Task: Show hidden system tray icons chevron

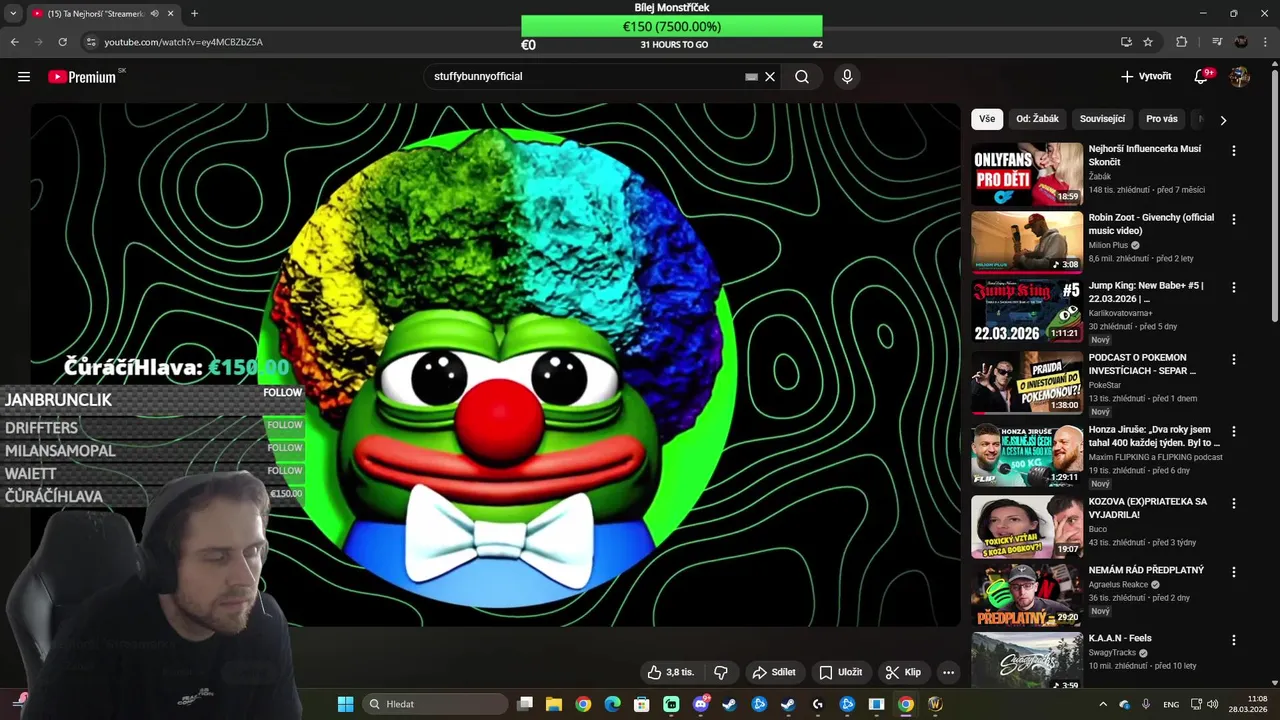Action: coord(1103,704)
